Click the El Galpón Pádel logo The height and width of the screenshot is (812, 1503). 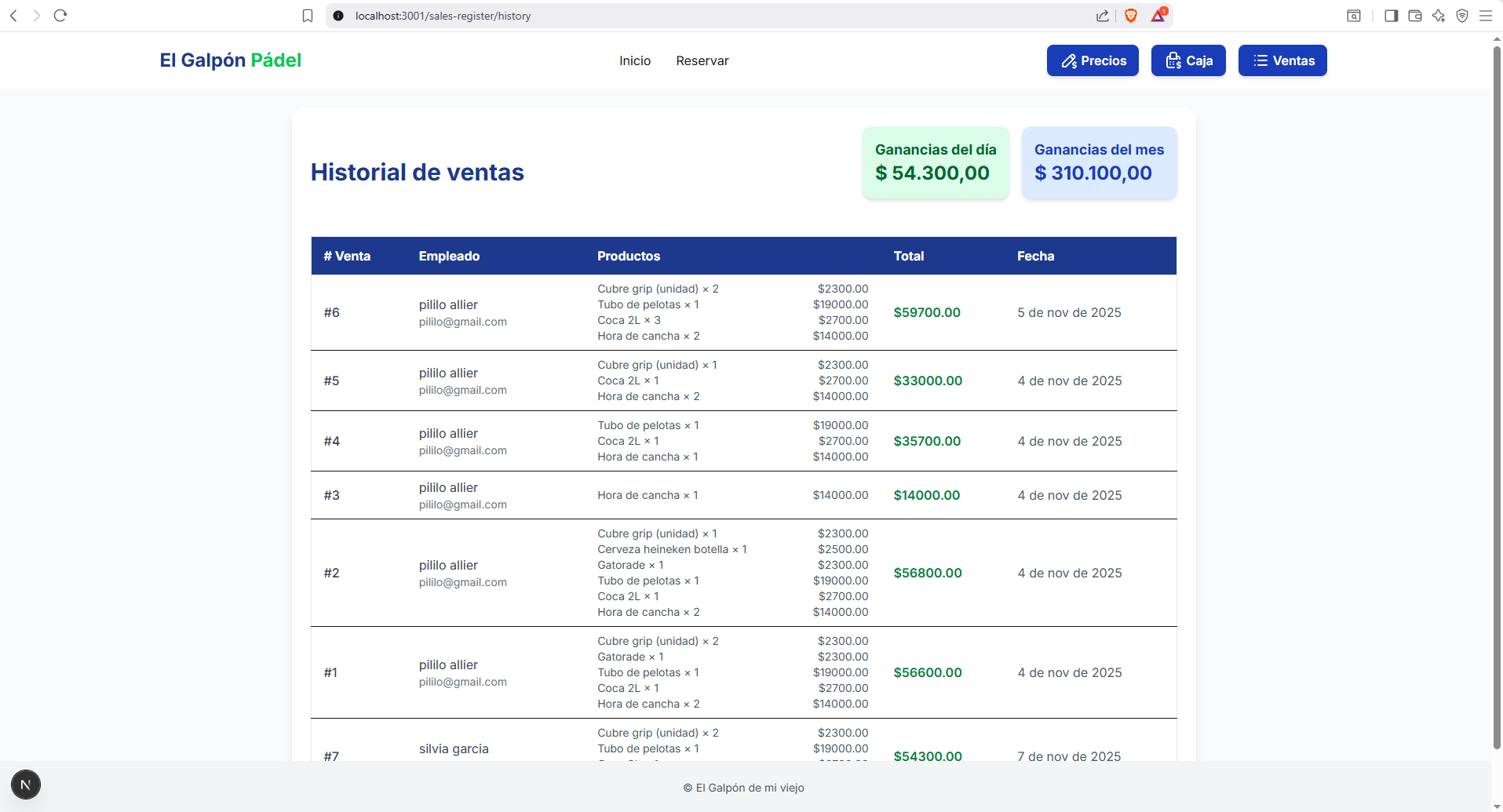[230, 60]
